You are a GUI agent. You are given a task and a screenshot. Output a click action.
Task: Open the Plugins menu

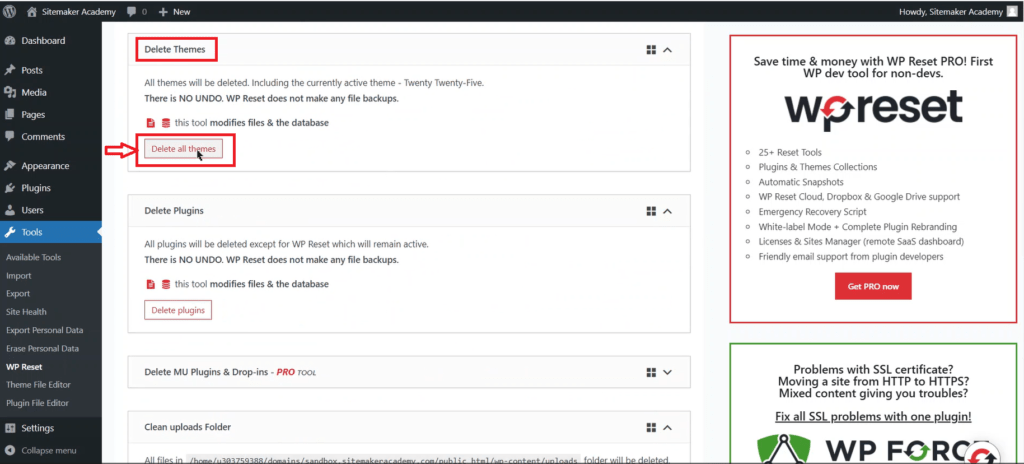[36, 188]
